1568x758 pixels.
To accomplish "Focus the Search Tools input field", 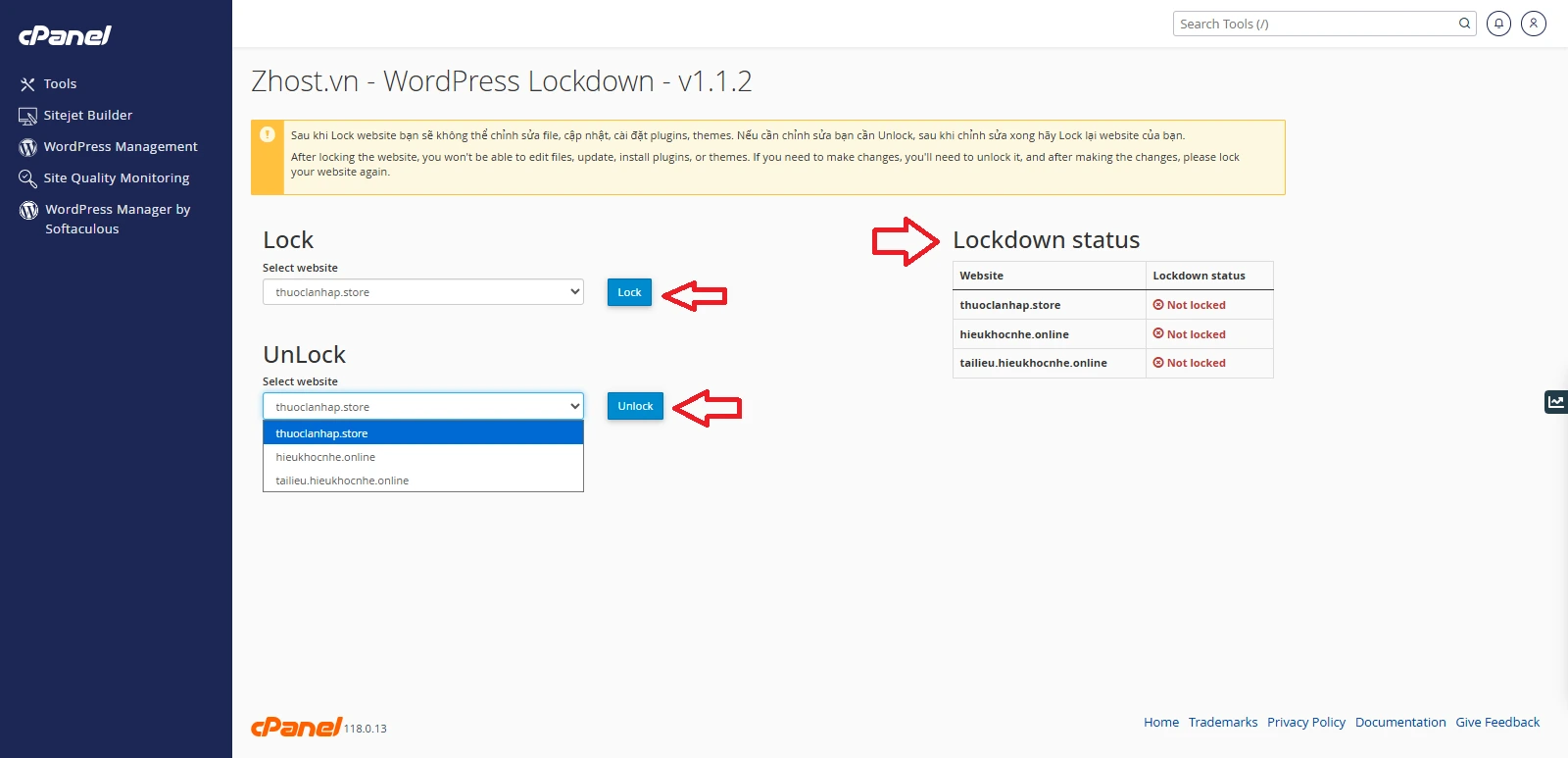I will [x=1313, y=24].
